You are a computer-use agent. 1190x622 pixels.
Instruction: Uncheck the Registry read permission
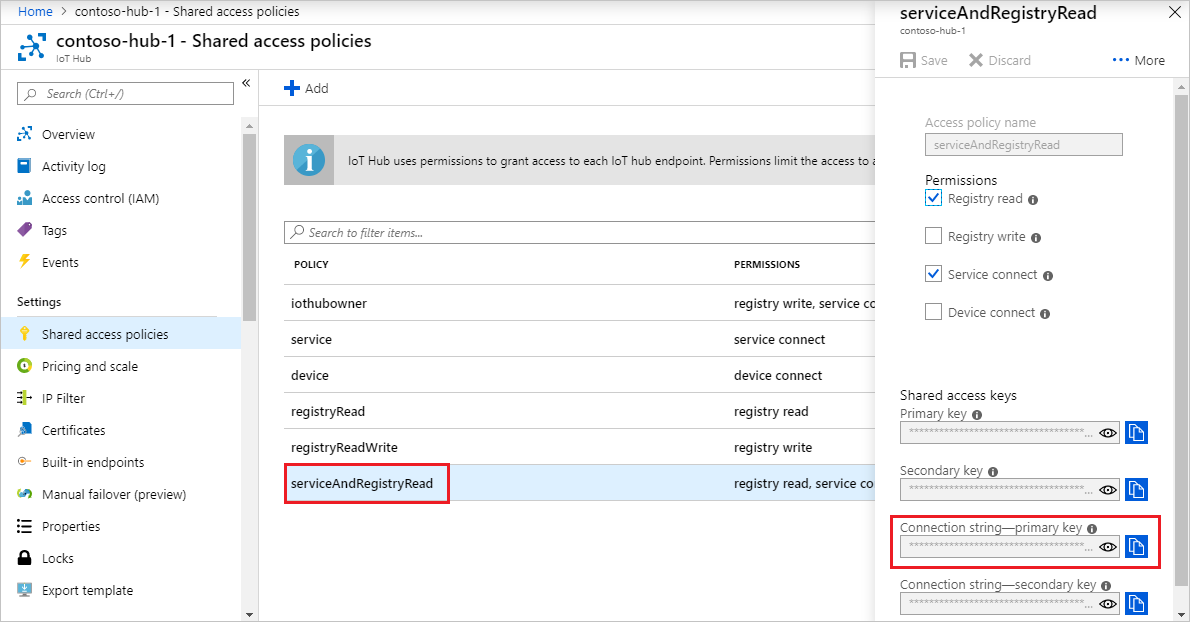coord(933,198)
